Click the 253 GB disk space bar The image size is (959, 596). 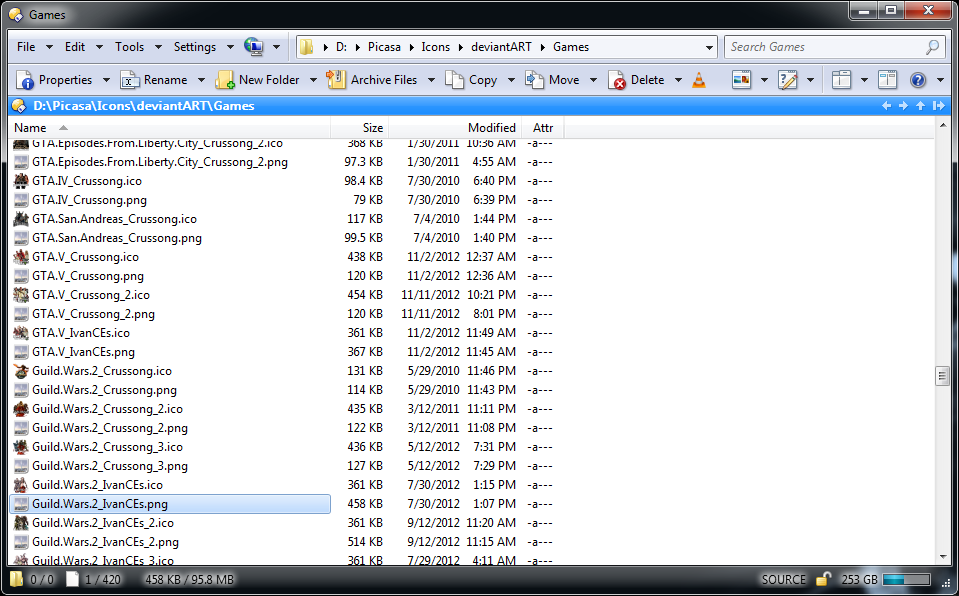click(906, 579)
